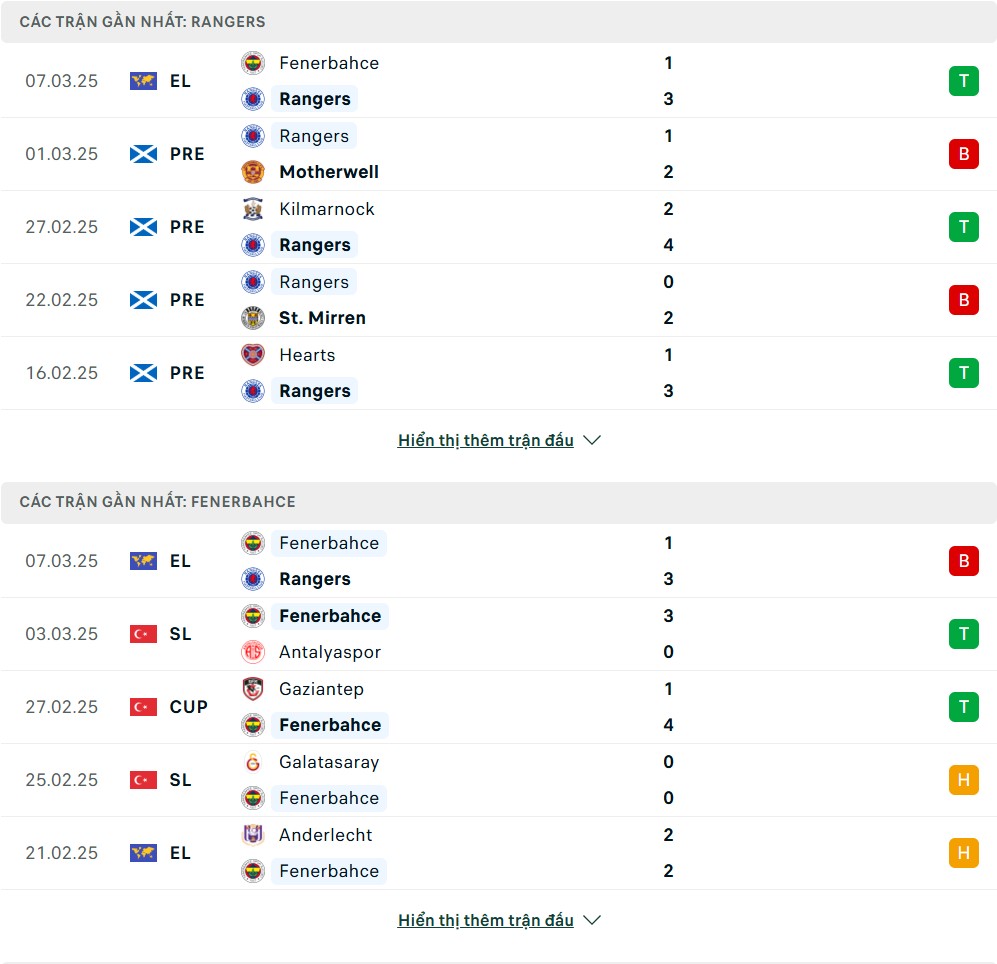997x964 pixels.
Task: Click the Hearts club crest icon
Action: [x=253, y=355]
